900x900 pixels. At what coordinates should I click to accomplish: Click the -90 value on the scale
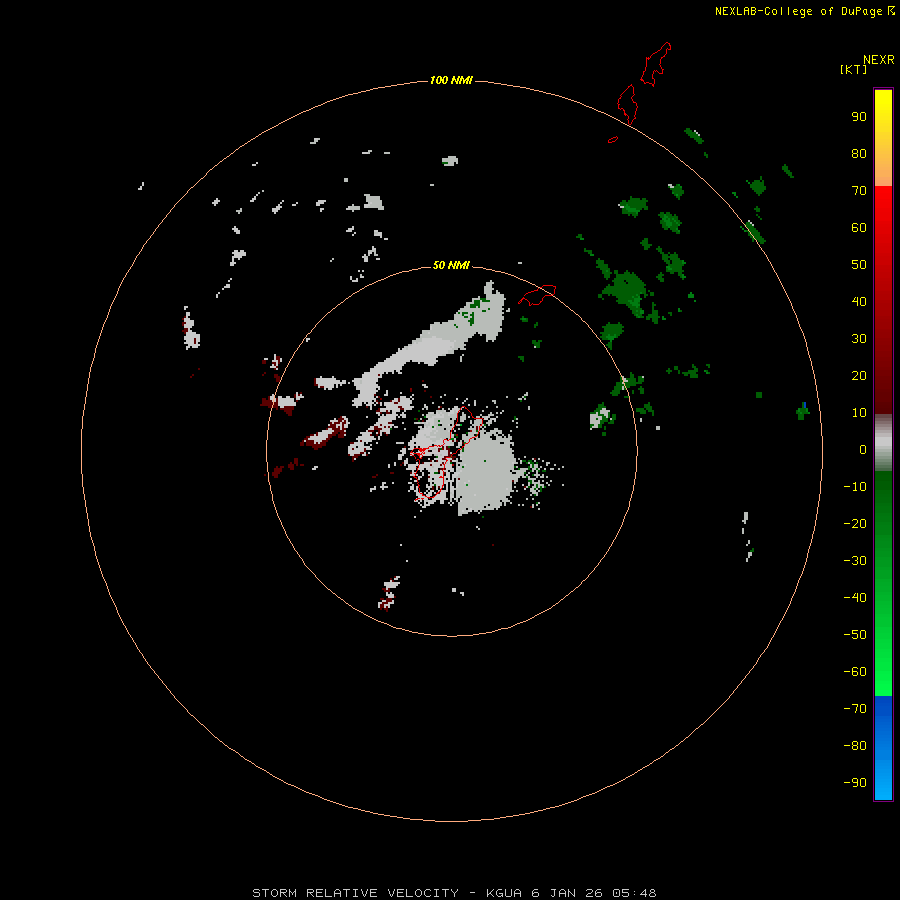[x=855, y=783]
